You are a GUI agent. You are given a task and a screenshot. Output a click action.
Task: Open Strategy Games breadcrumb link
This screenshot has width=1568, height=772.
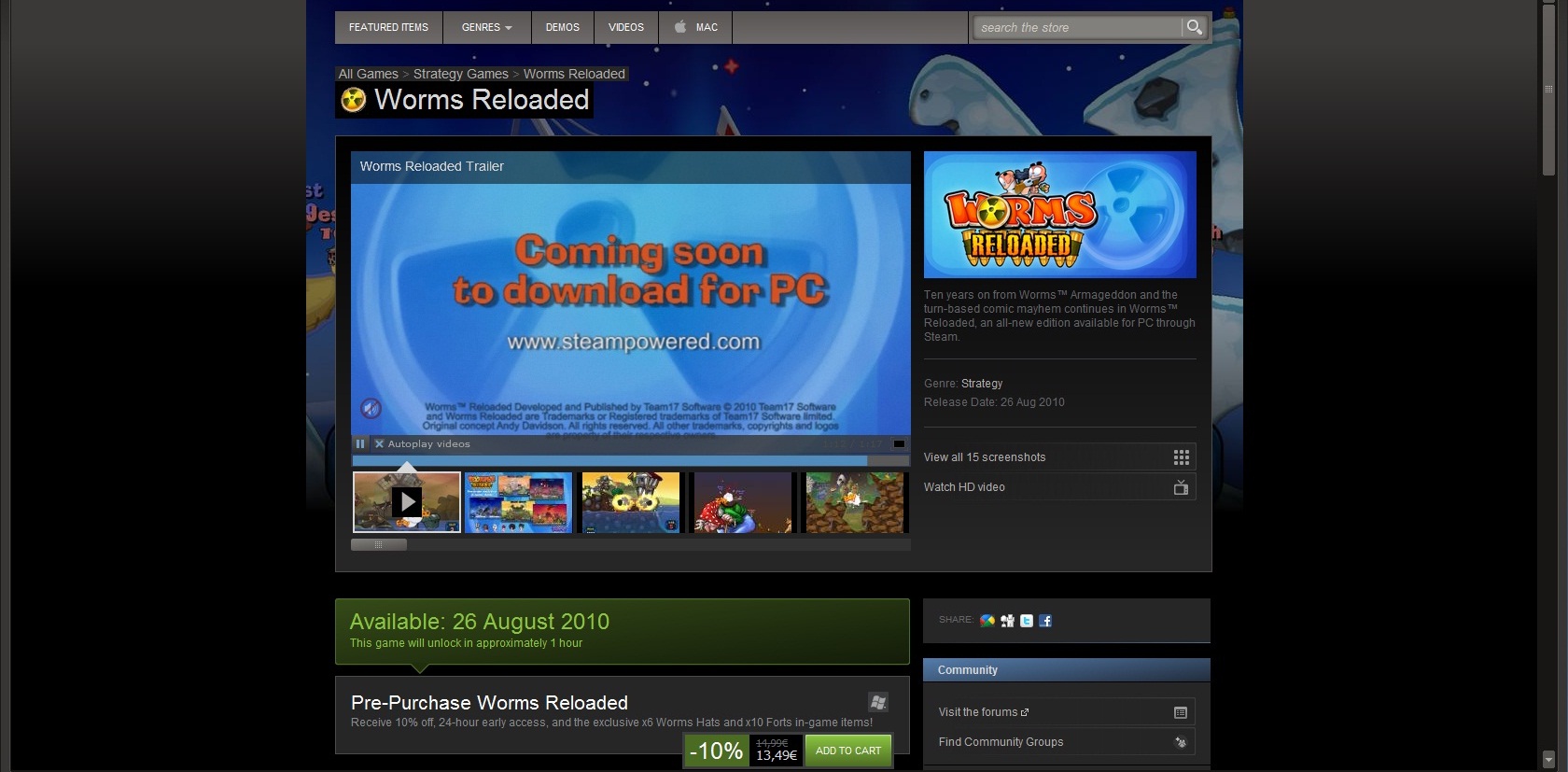tap(461, 74)
